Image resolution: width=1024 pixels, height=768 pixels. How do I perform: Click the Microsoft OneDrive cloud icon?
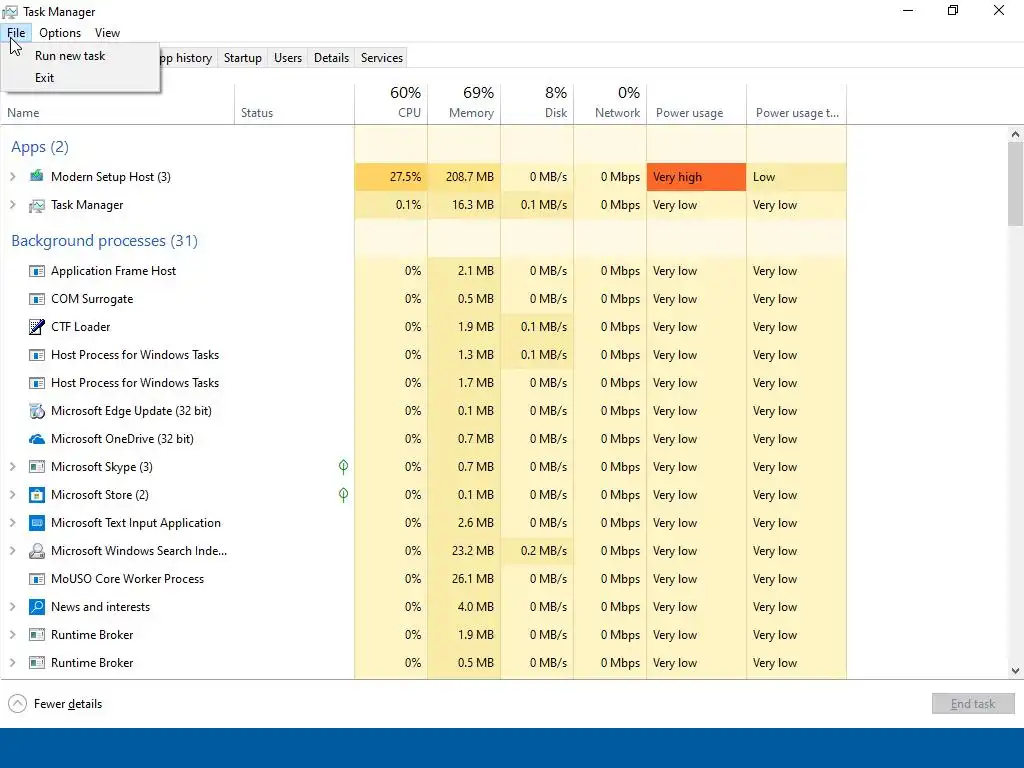coord(37,439)
